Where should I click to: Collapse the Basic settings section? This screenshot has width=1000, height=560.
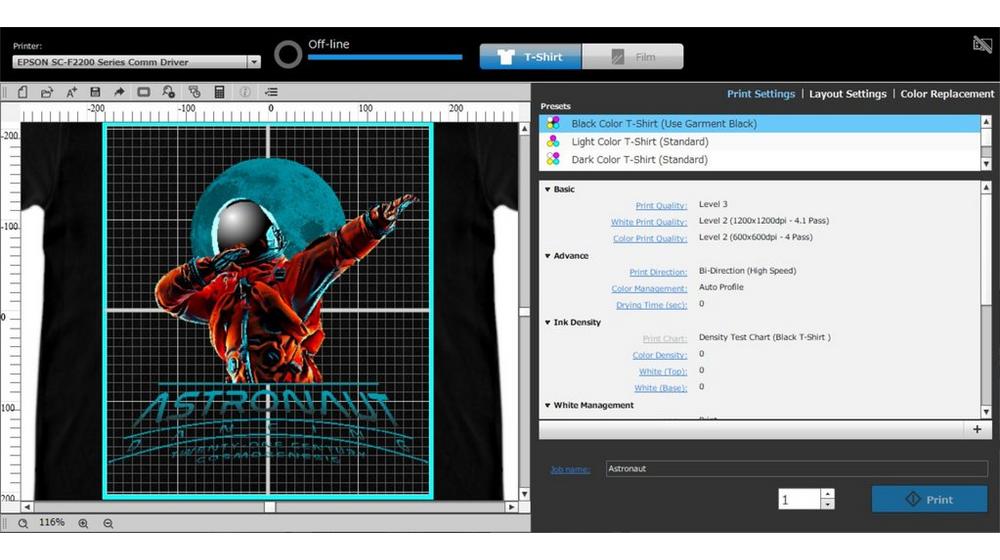click(x=548, y=189)
